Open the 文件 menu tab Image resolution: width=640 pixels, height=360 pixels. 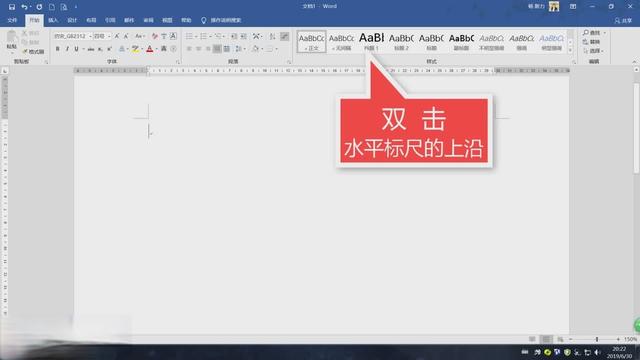tap(12, 20)
